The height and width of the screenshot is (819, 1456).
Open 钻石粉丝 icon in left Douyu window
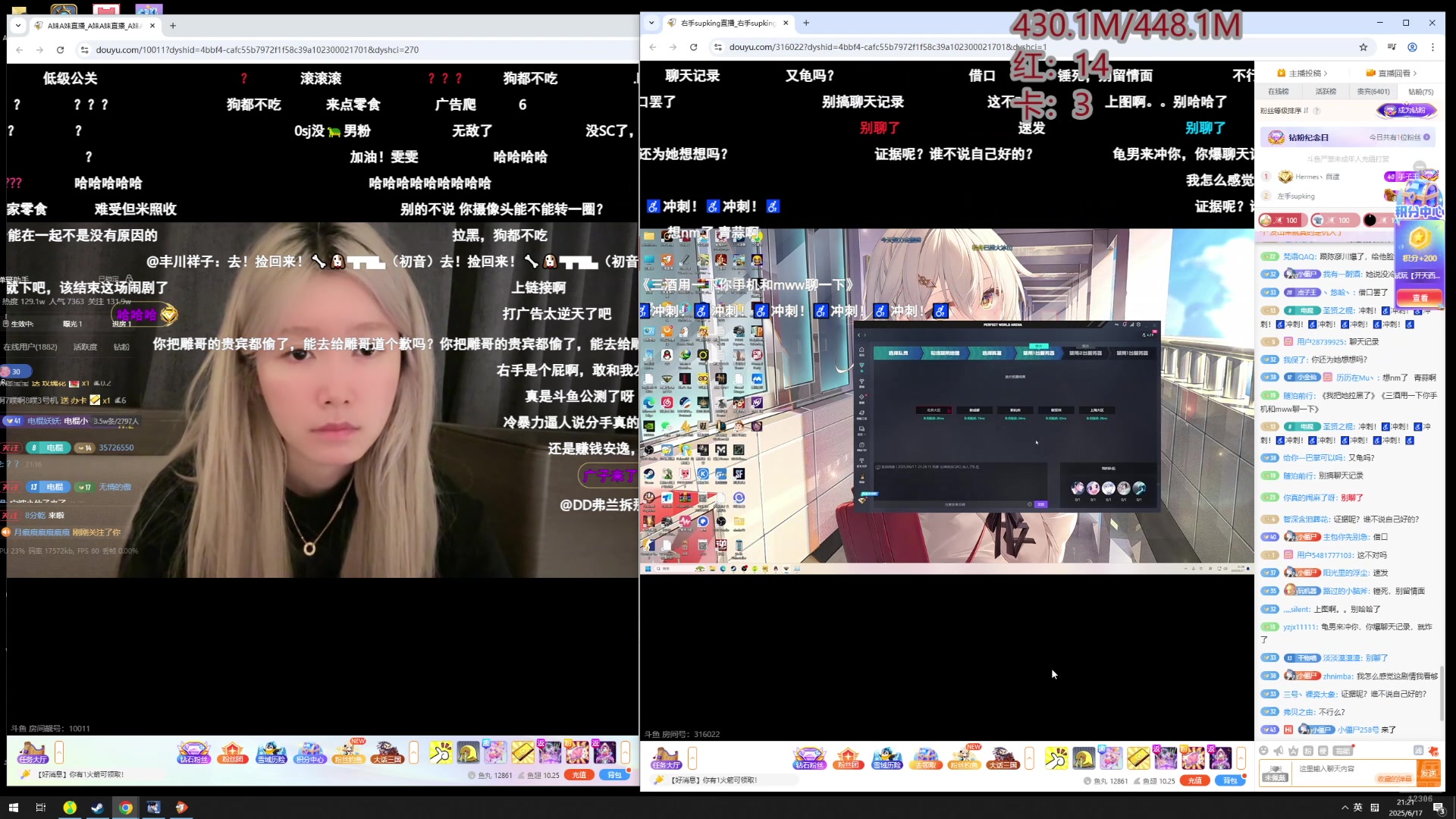click(193, 752)
